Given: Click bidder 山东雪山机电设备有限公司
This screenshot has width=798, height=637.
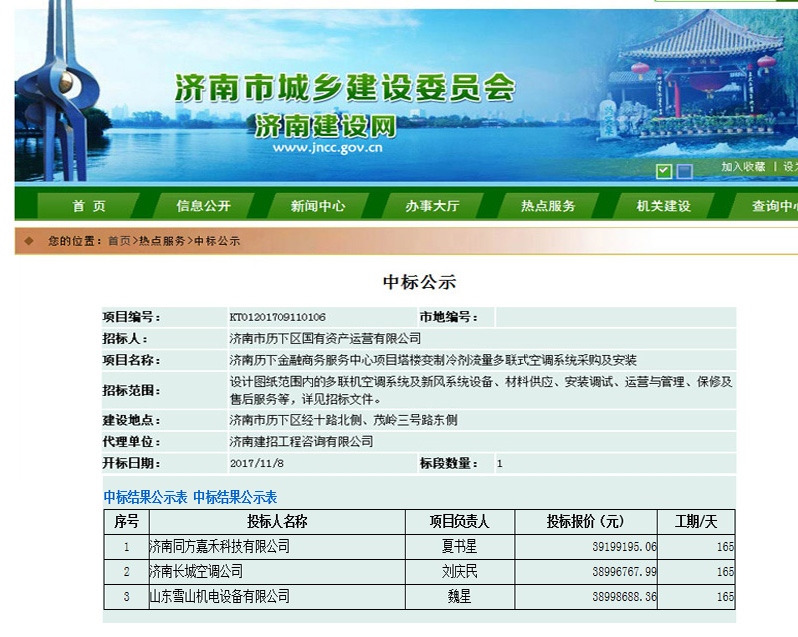Looking at the screenshot, I should click(x=219, y=596).
